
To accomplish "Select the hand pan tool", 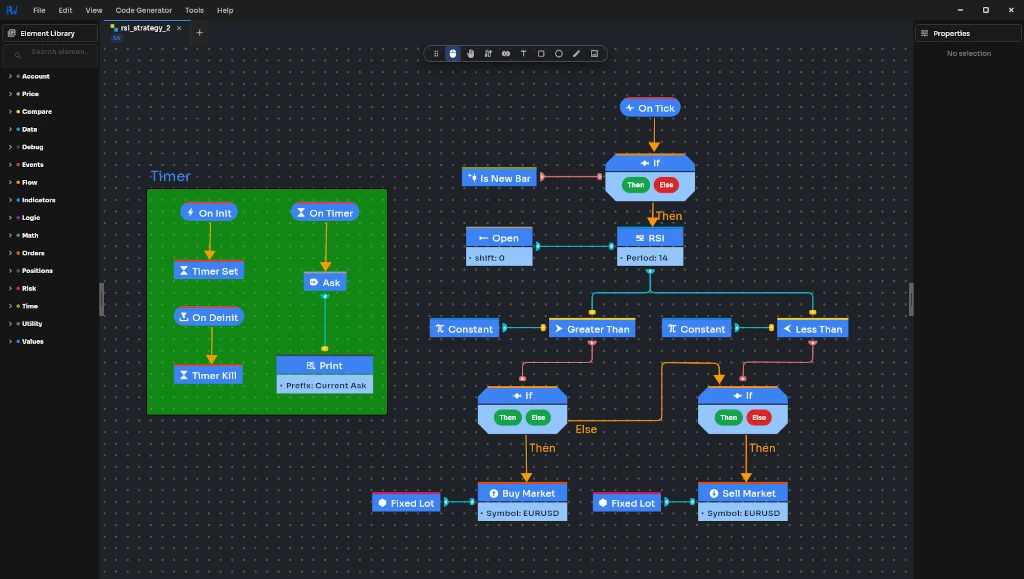I will tap(470, 54).
